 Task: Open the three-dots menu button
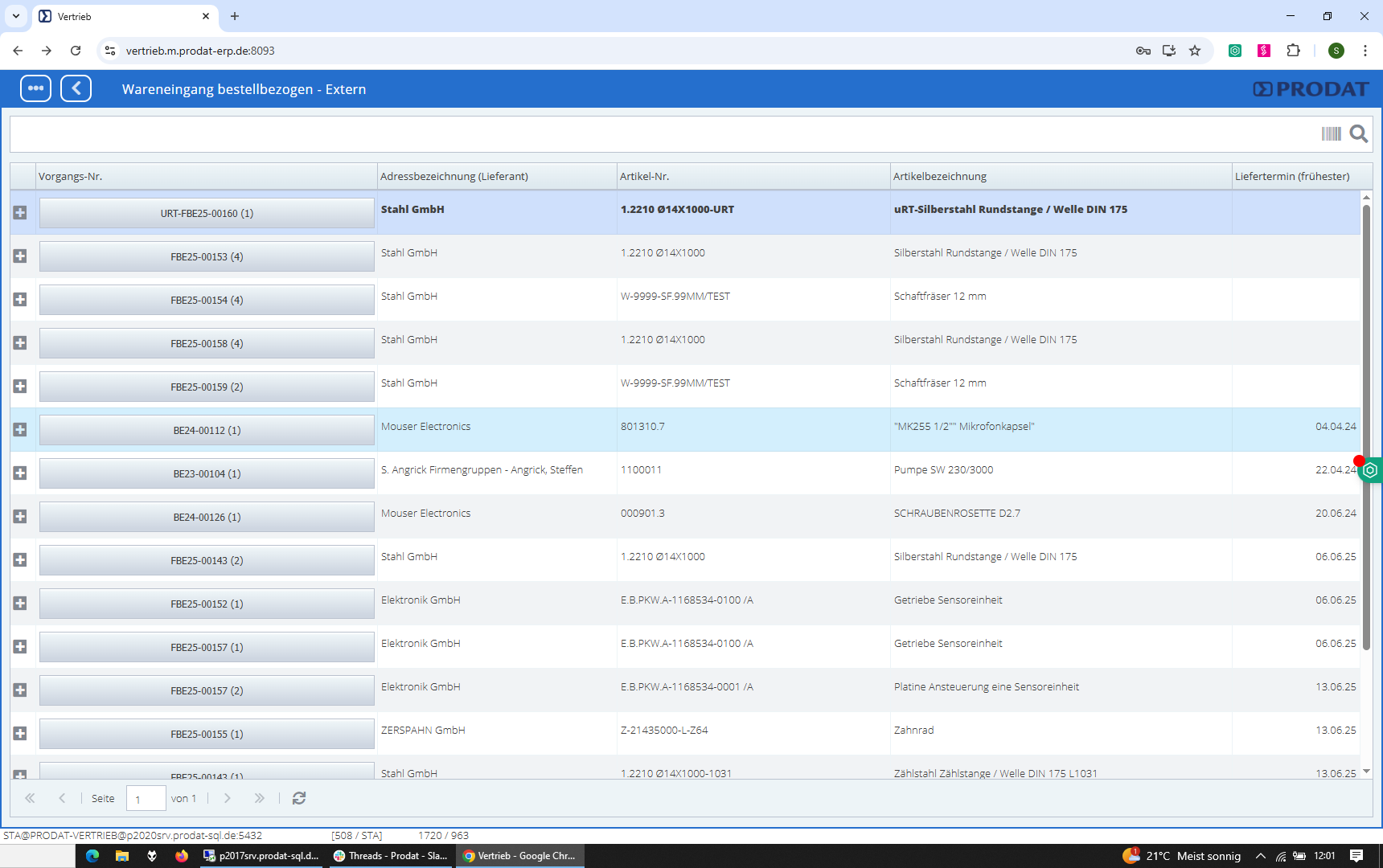coord(35,88)
